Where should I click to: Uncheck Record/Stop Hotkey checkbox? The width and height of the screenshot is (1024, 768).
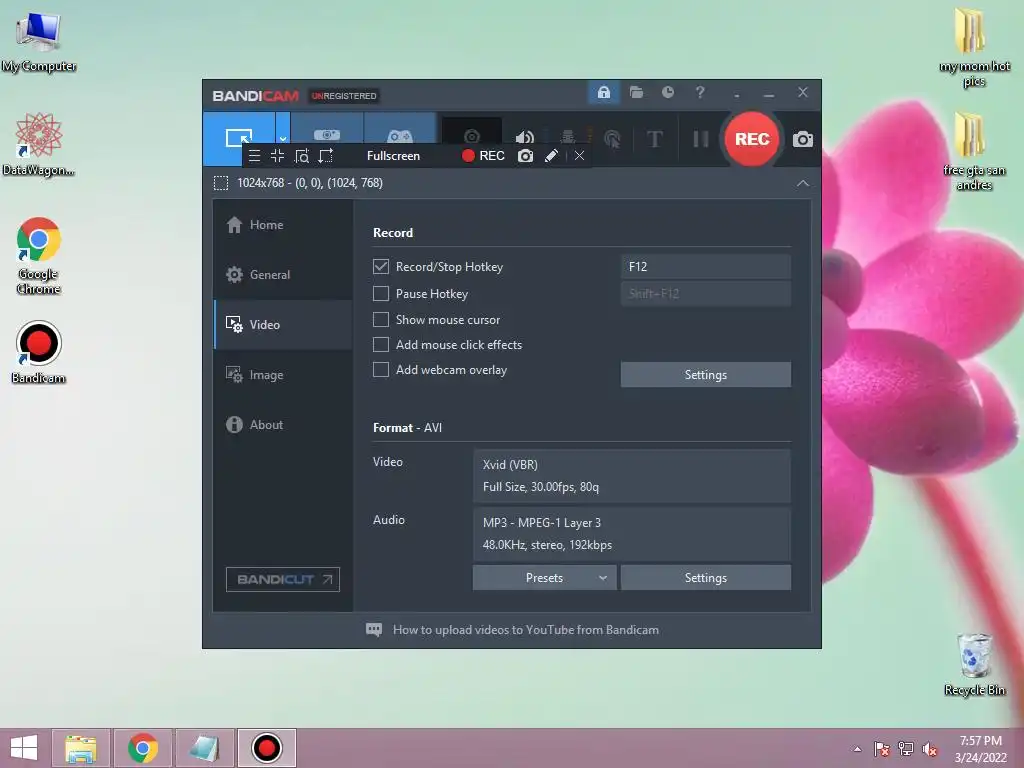pyautogui.click(x=381, y=266)
